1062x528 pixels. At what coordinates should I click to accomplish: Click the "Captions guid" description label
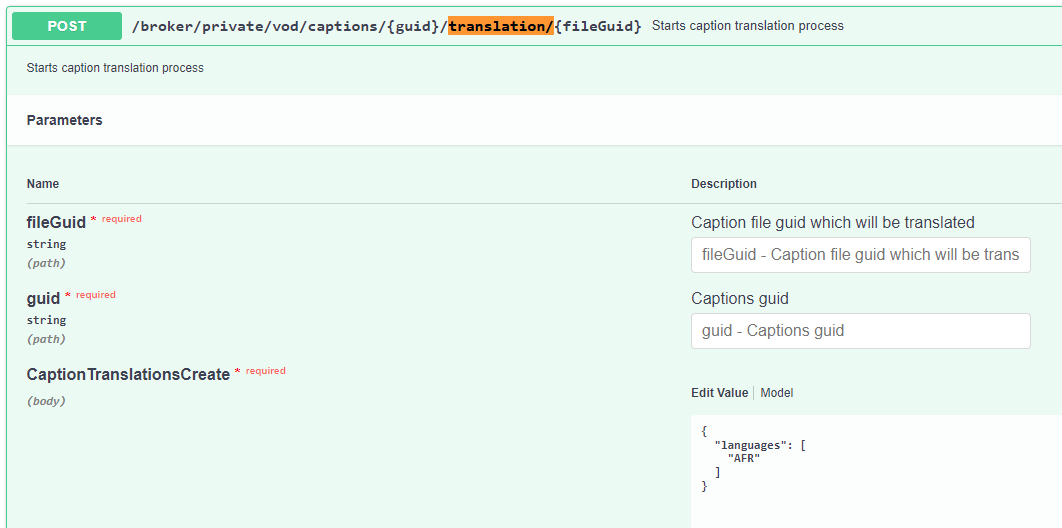click(x=739, y=298)
